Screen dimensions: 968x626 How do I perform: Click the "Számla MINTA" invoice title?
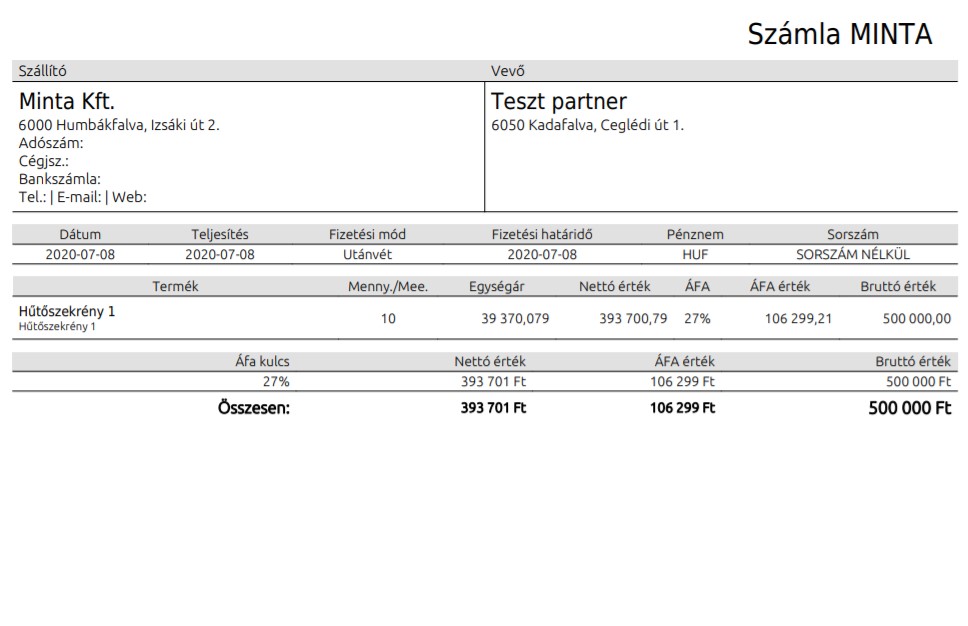tap(839, 34)
